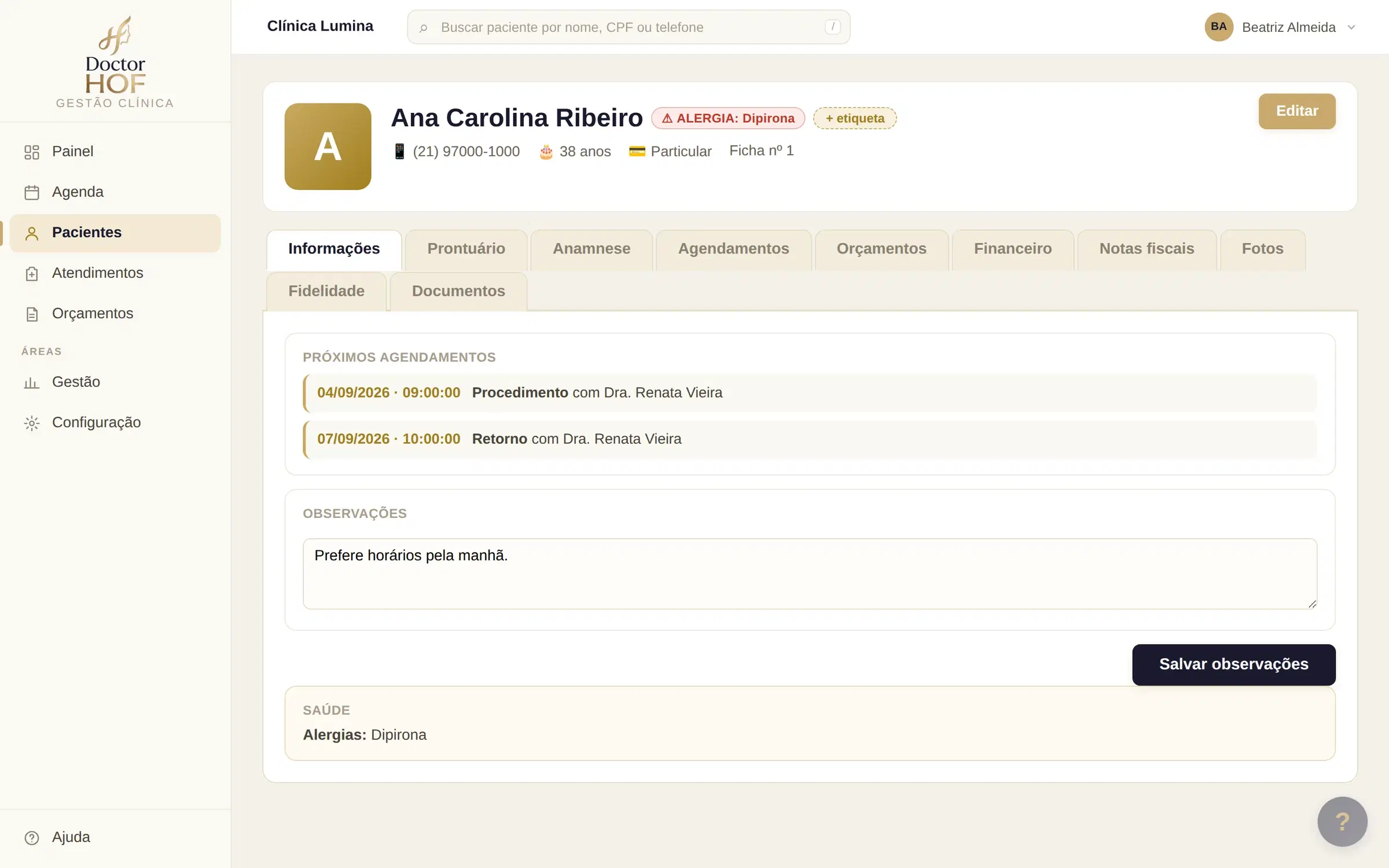The height and width of the screenshot is (868, 1389).
Task: Select the Atendimentos clipboard icon
Action: coord(32,273)
